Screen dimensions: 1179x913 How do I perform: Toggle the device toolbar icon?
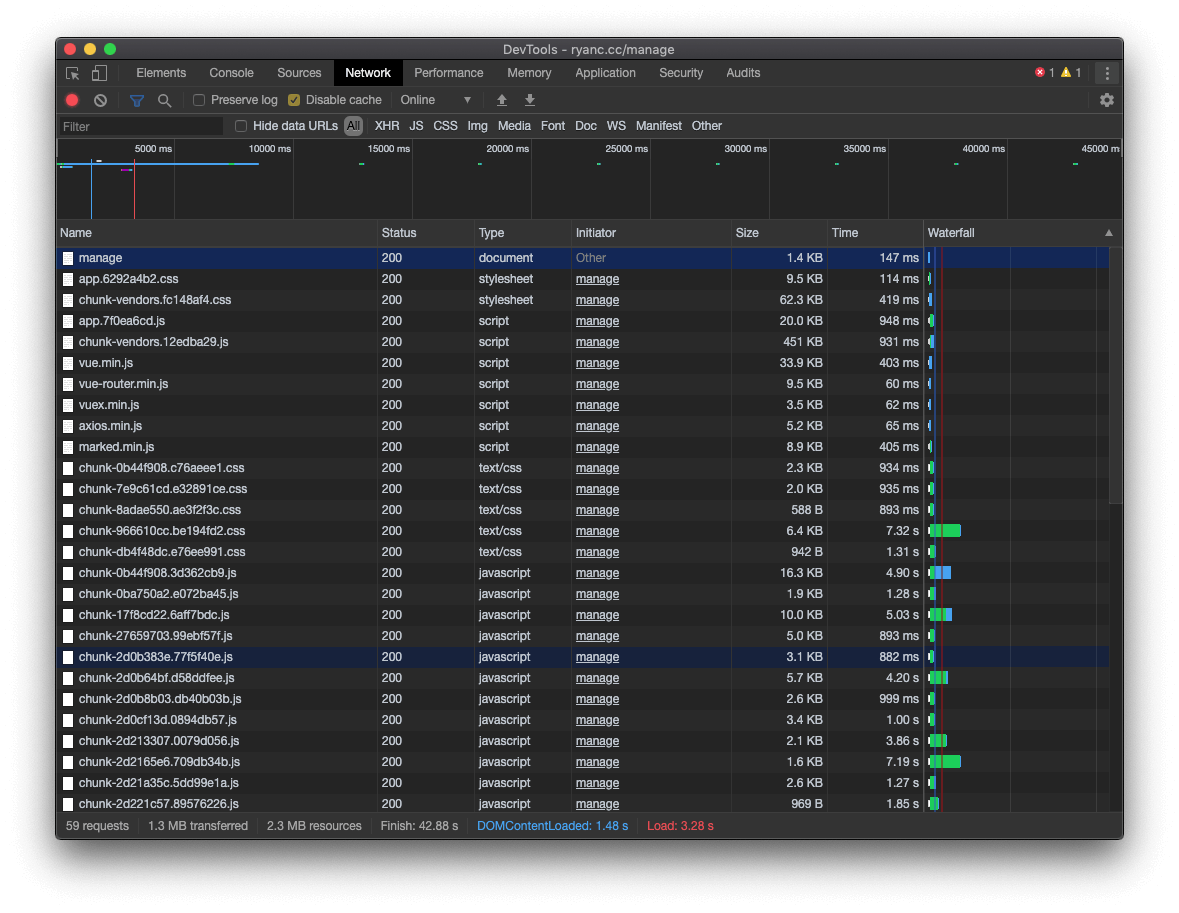[x=99, y=73]
